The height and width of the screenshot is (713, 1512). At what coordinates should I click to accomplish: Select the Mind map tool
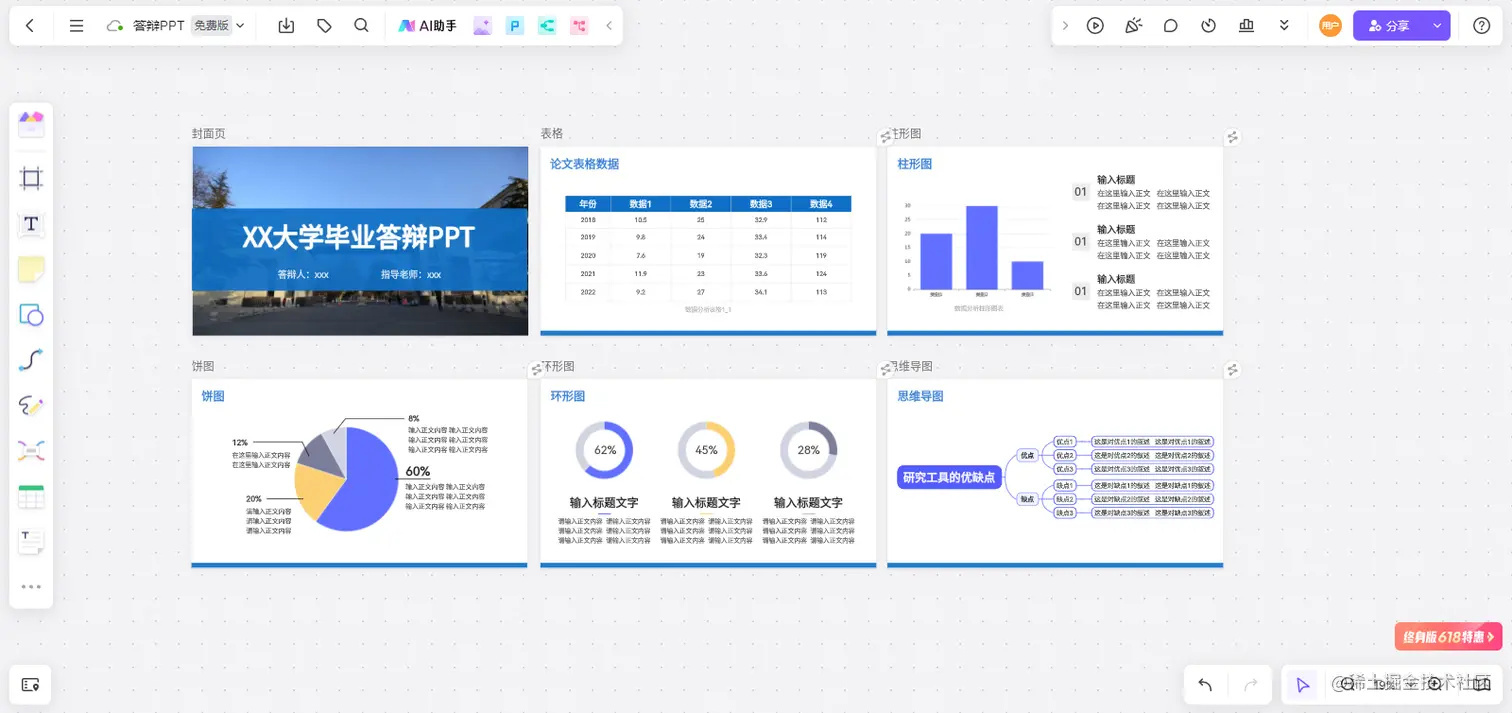click(31, 451)
